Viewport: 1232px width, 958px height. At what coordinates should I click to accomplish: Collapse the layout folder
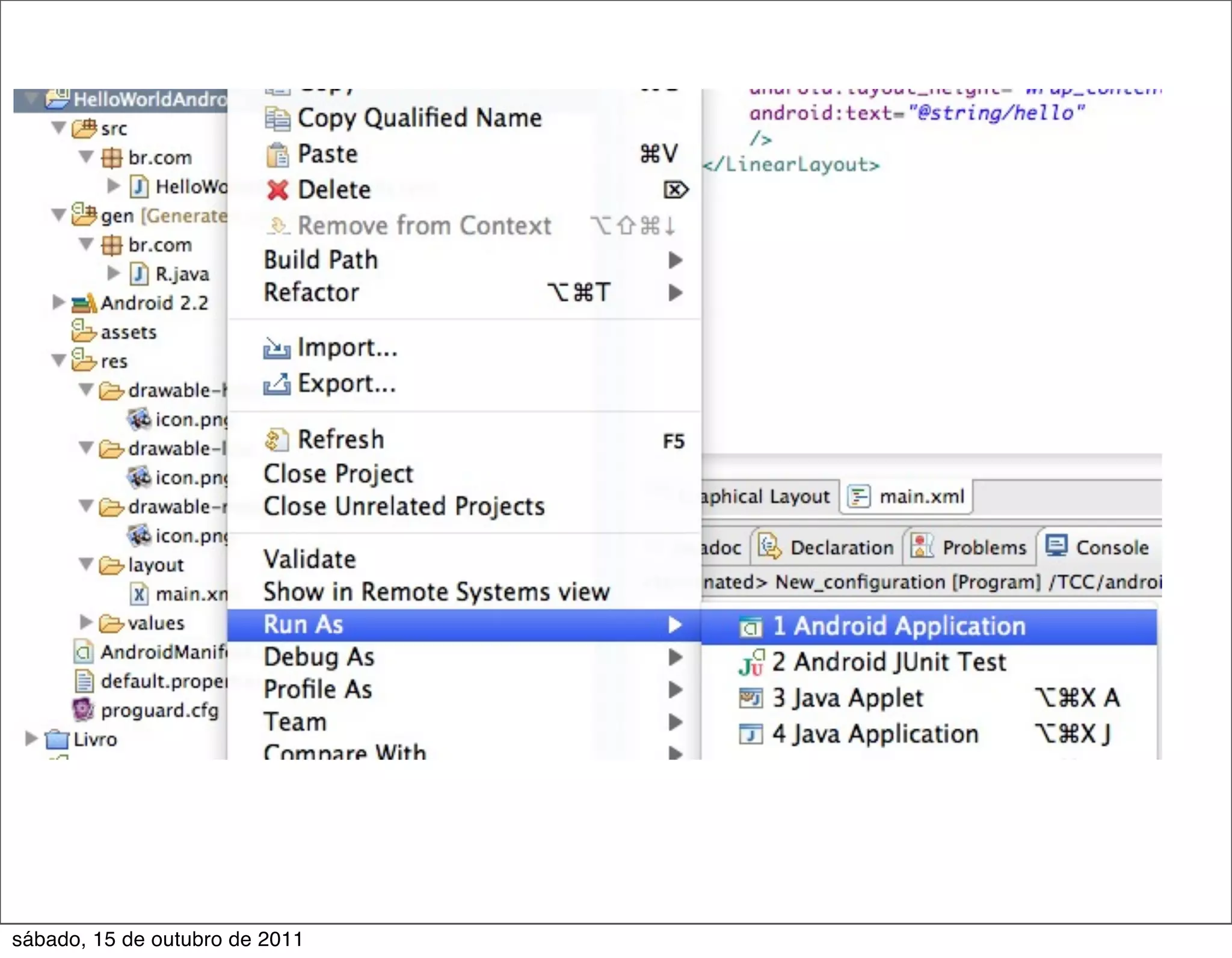86,564
